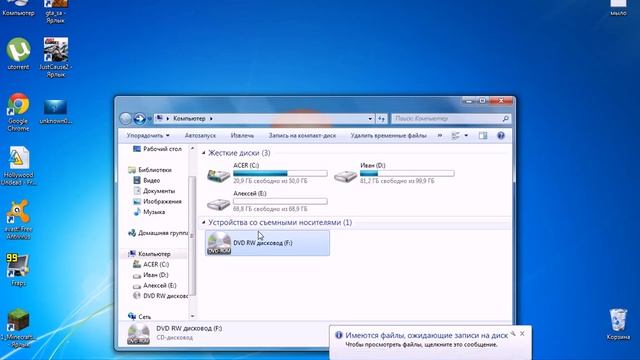Click Запись на компакт-диск toolbar button
The image size is (640, 360).
(x=302, y=136)
